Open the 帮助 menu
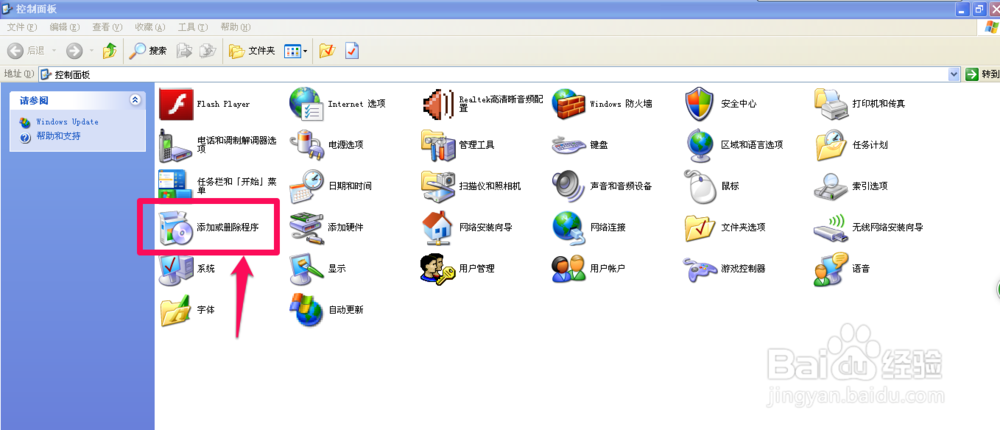1000x430 pixels. (235, 27)
